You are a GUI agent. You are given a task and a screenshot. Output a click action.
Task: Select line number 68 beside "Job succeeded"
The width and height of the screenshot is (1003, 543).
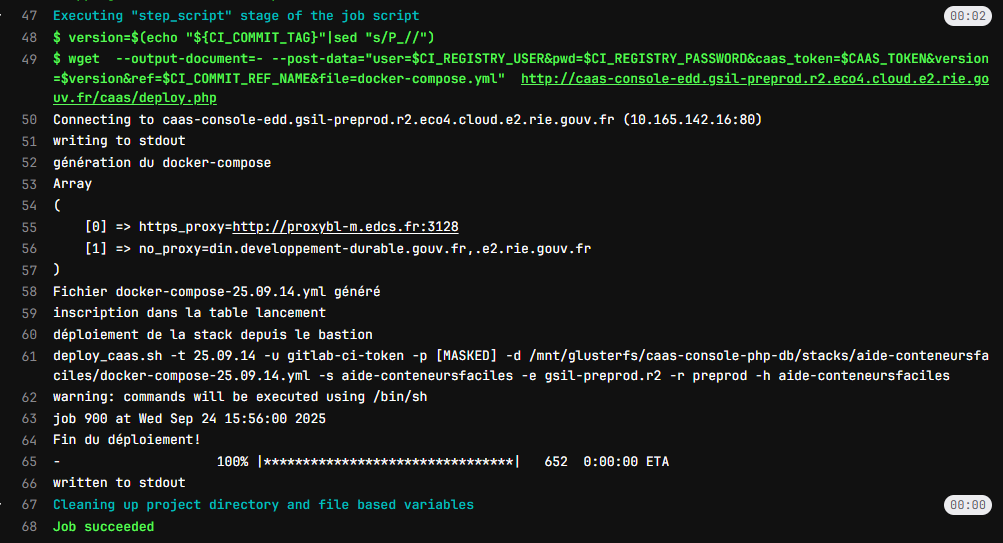[x=29, y=526]
